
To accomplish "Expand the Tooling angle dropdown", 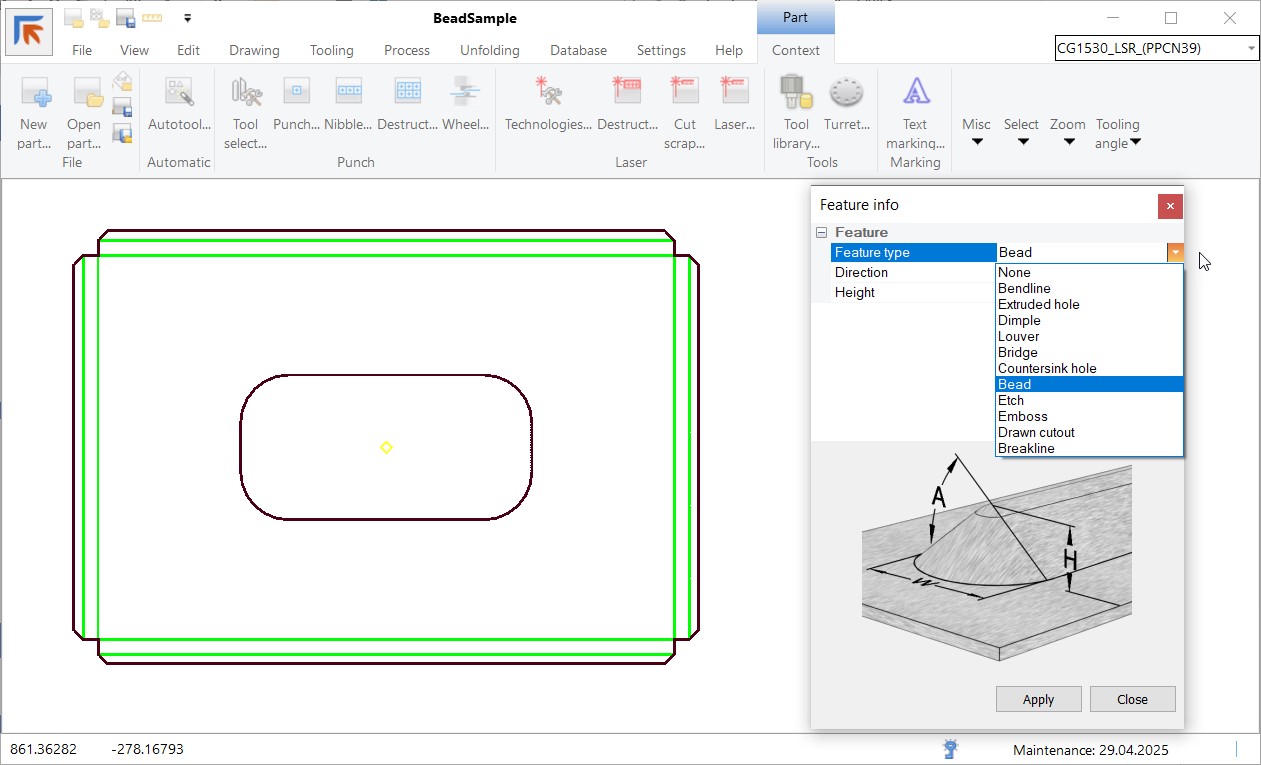I will tap(1117, 133).
